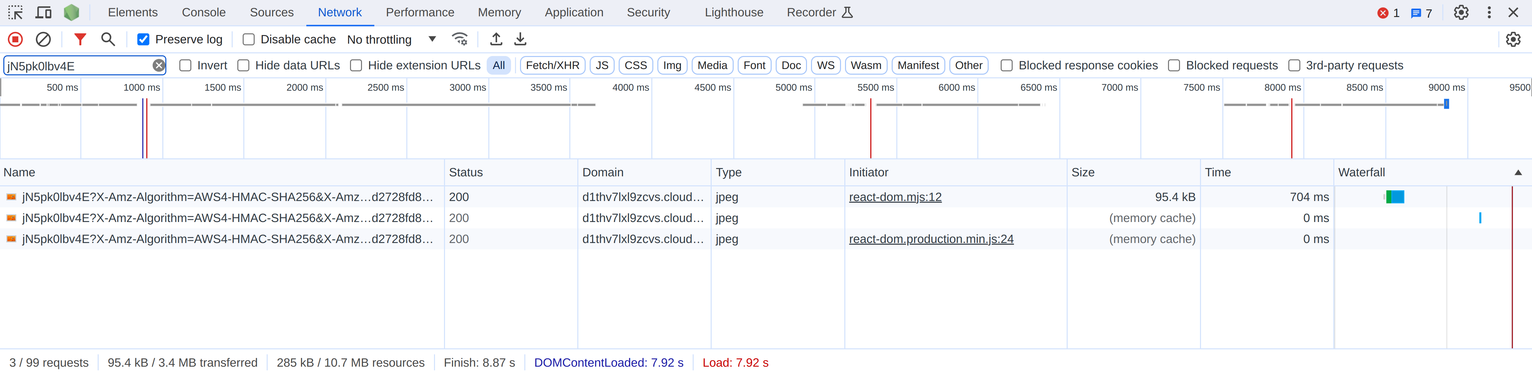Enable Blocked response cookies filter

[x=1007, y=65]
